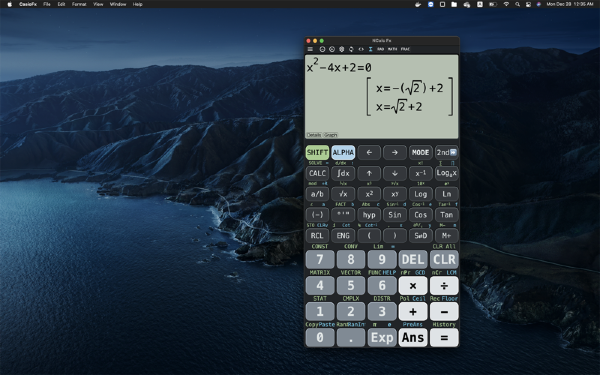Image resolution: width=600 pixels, height=375 pixels.
Task: Click the division ÷ key
Action: tap(444, 286)
